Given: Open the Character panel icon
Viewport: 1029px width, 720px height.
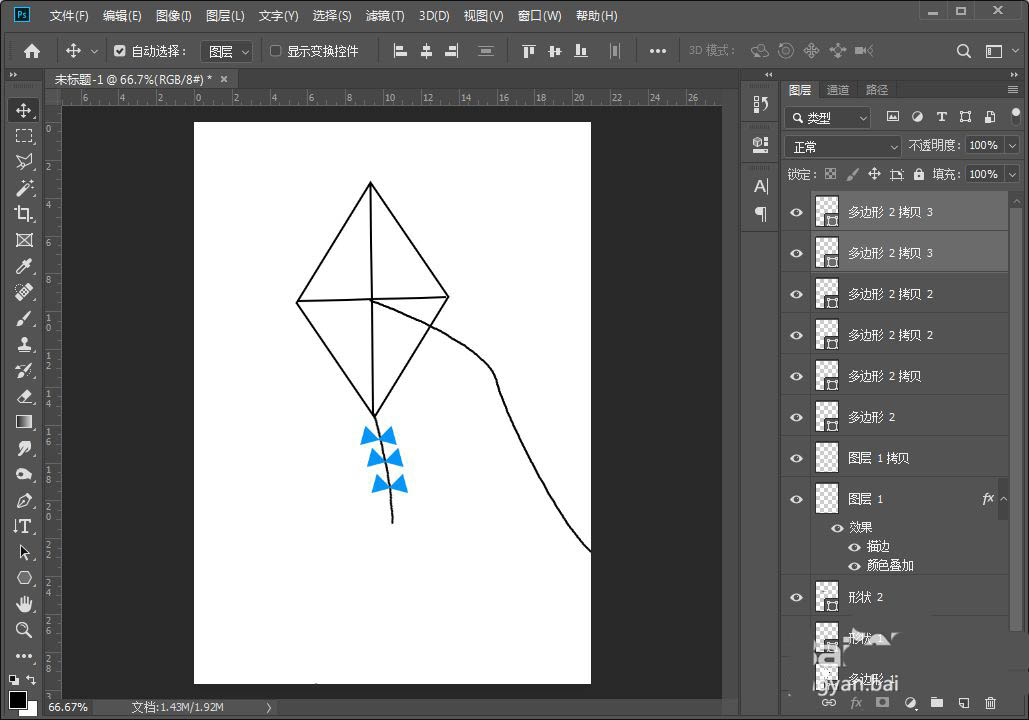Looking at the screenshot, I should click(761, 186).
